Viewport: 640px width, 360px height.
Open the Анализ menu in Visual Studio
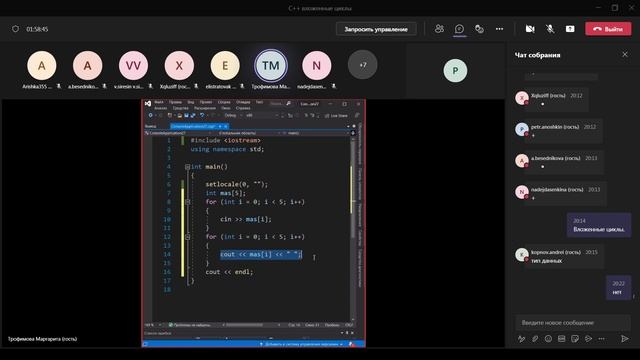tap(160, 108)
